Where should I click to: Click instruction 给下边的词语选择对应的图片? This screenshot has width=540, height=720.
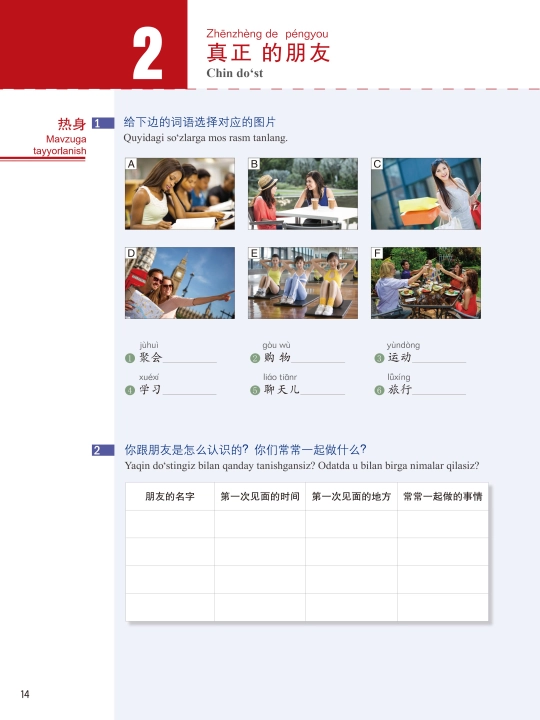click(199, 122)
